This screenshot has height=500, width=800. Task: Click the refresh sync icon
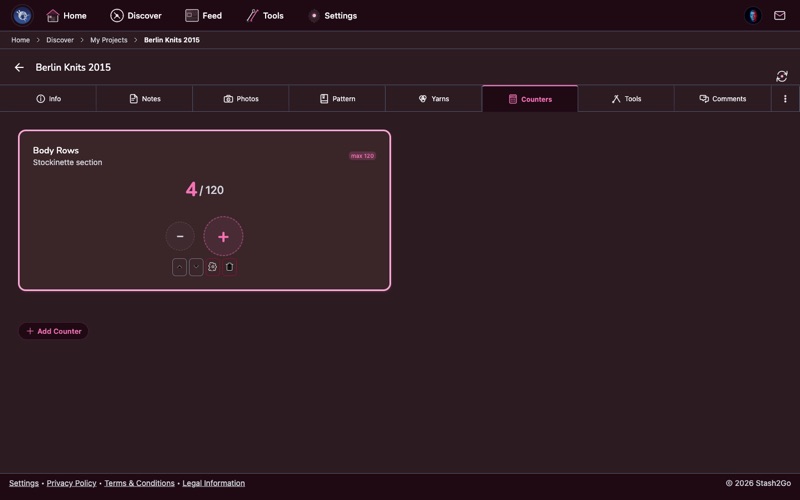coord(781,76)
